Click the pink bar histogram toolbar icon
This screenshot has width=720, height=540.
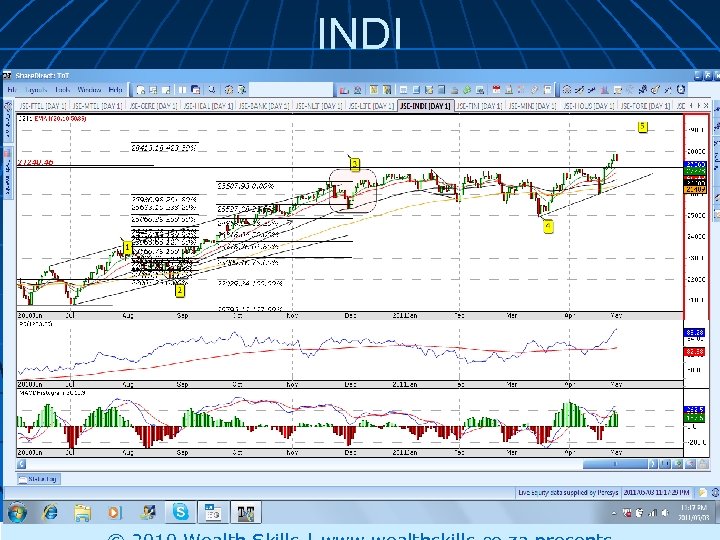[x=604, y=90]
